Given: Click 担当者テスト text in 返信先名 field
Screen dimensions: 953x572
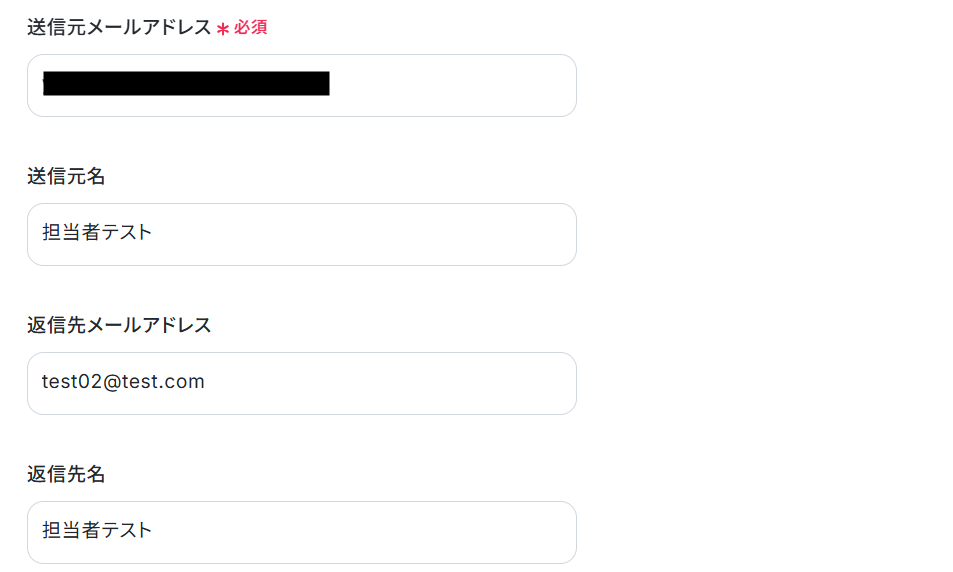Looking at the screenshot, I should coord(97,530).
